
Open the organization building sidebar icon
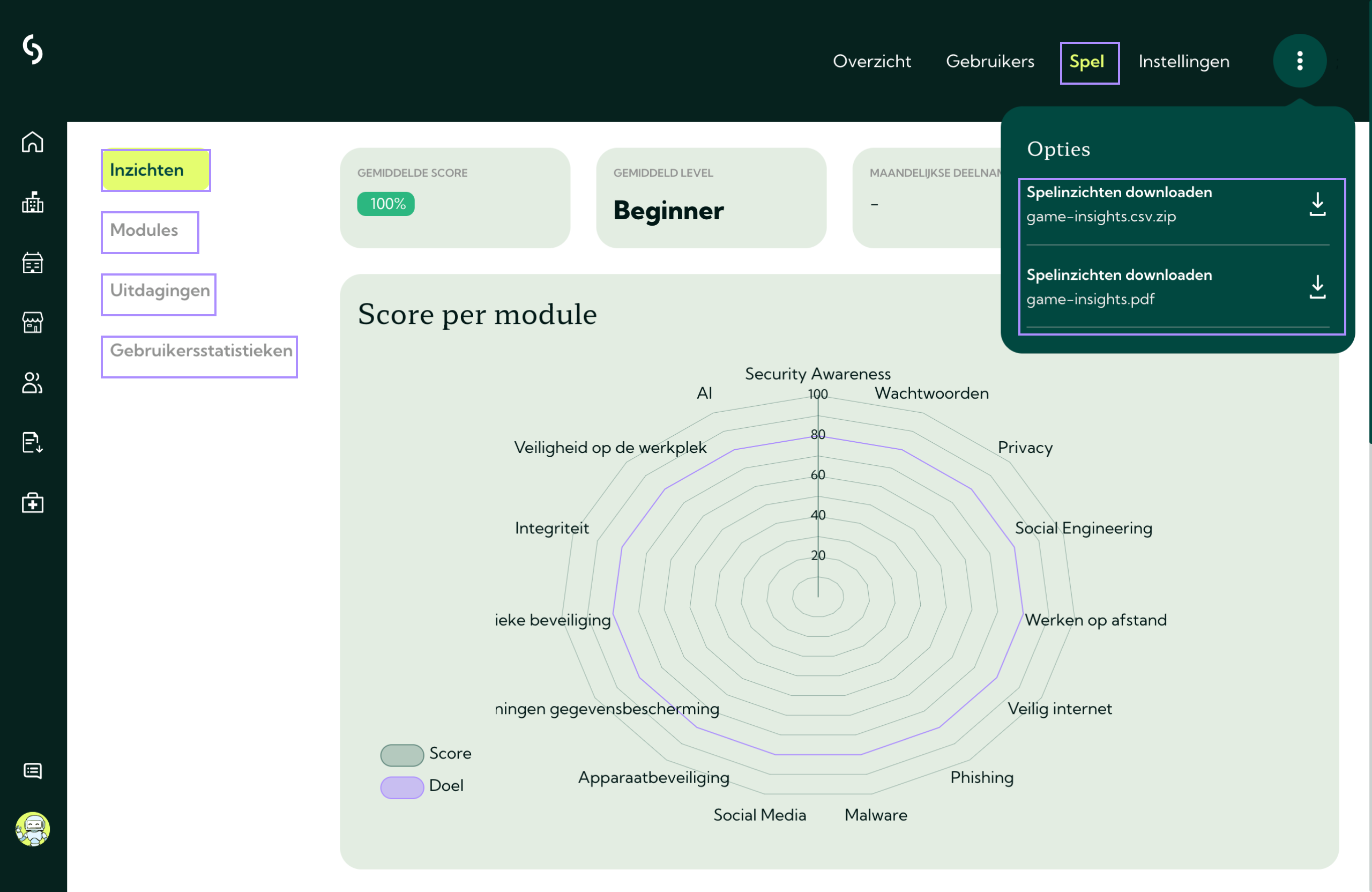(x=33, y=203)
